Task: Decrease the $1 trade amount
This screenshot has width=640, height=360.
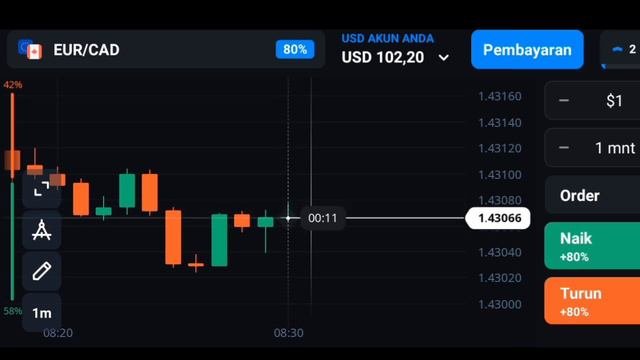Action: pyautogui.click(x=564, y=100)
